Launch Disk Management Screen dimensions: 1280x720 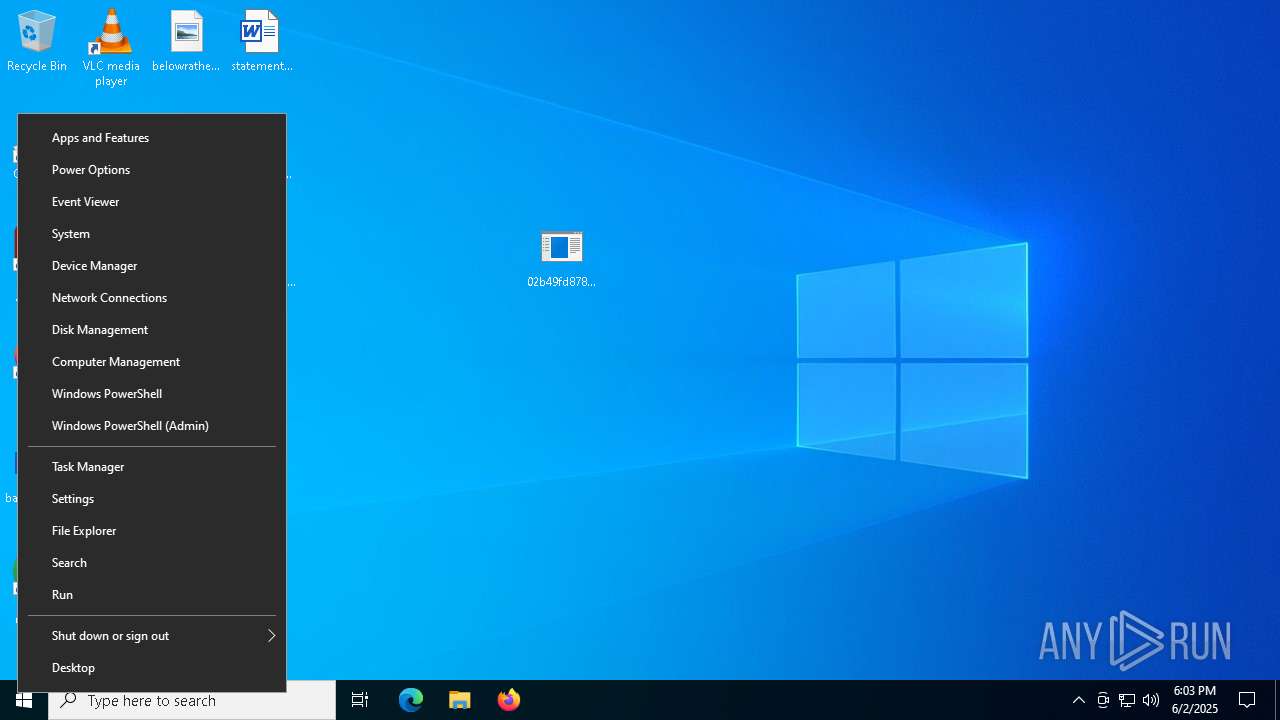(x=152, y=330)
